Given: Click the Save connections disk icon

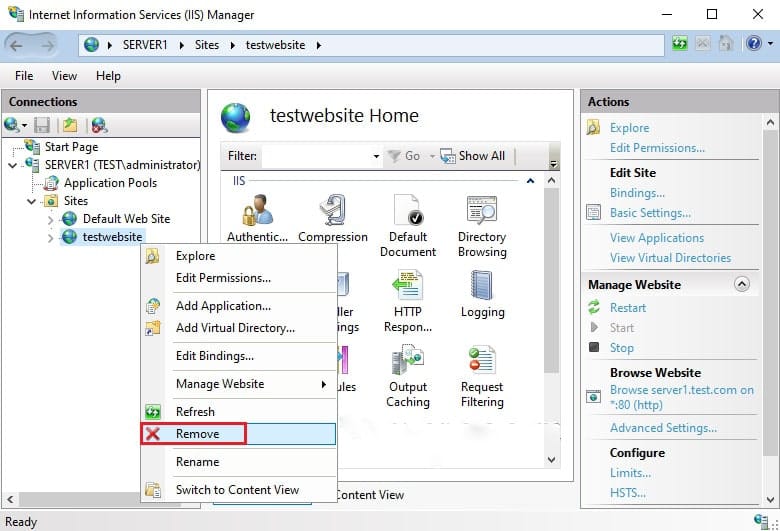Looking at the screenshot, I should (42, 125).
